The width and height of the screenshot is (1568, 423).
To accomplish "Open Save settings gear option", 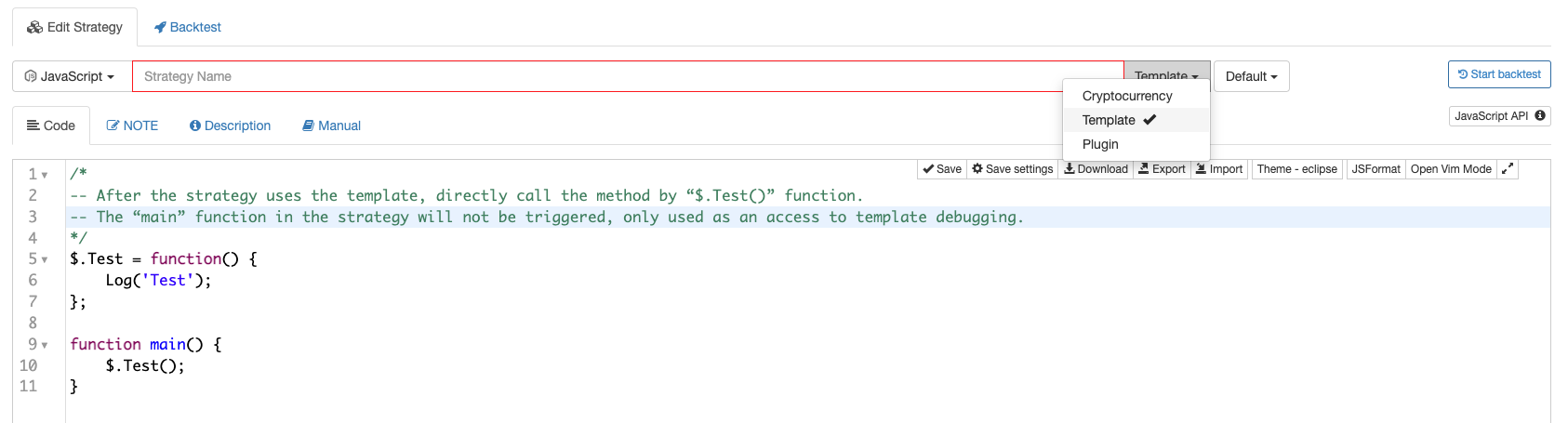I will click(1013, 169).
